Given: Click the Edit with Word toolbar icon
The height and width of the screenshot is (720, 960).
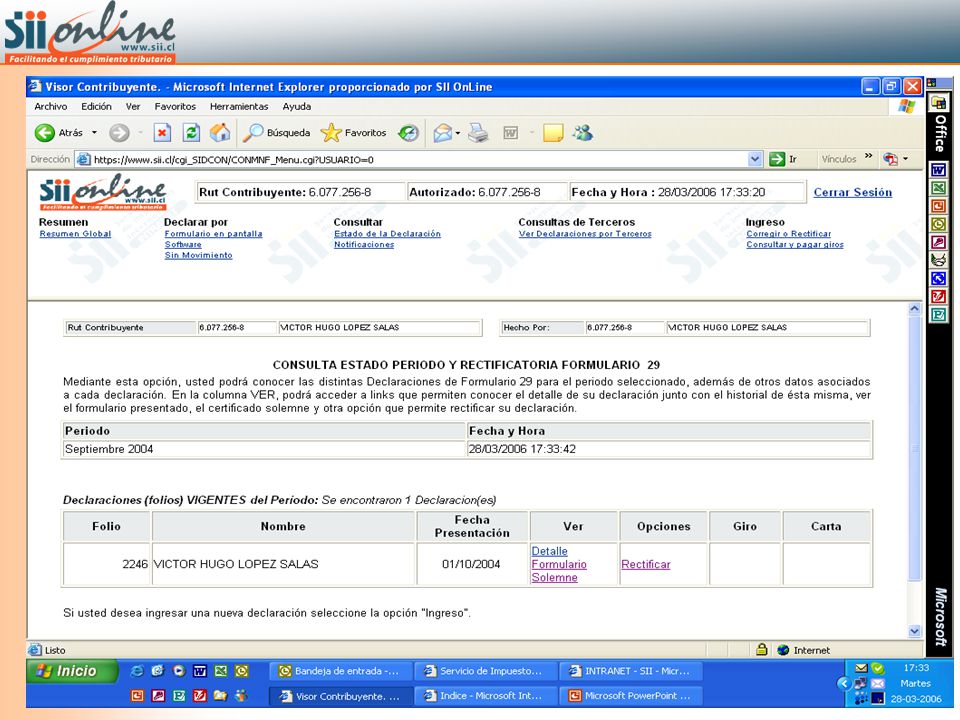Looking at the screenshot, I should coord(511,132).
